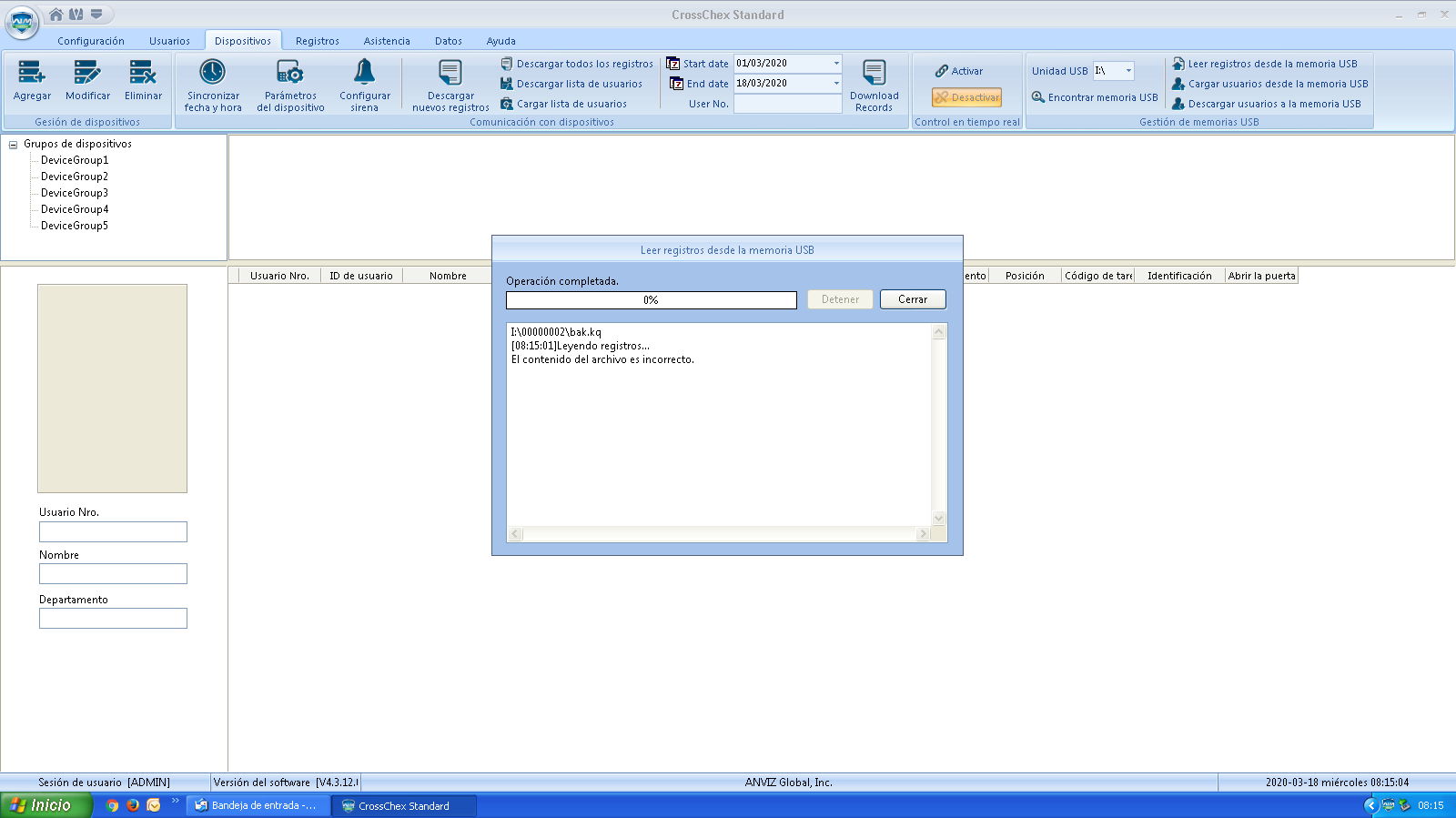Screen dimensions: 1456x818
Task: Click Chrome icon in quick launch
Action: click(x=112, y=805)
